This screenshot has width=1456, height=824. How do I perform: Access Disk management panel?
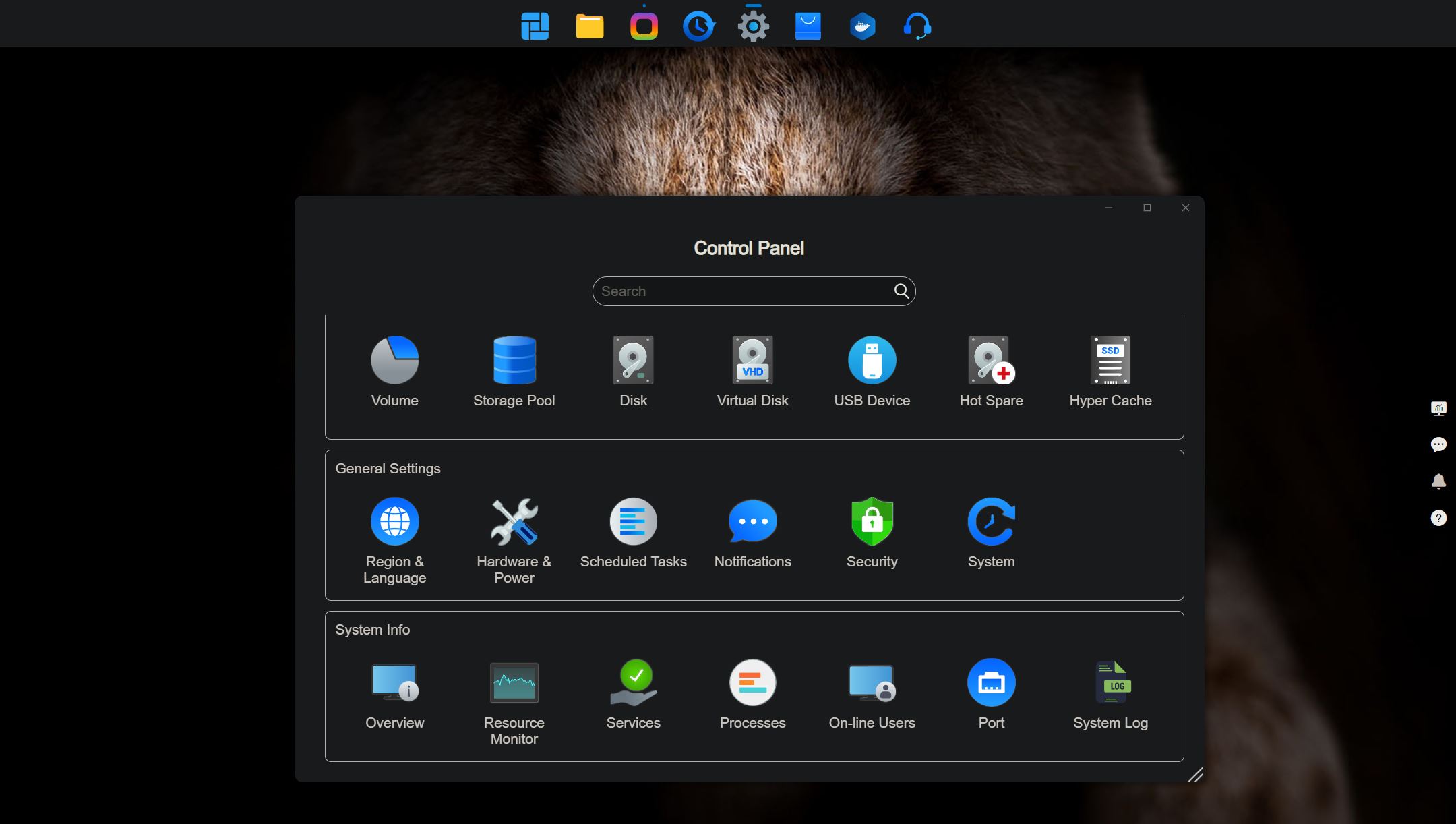633,370
